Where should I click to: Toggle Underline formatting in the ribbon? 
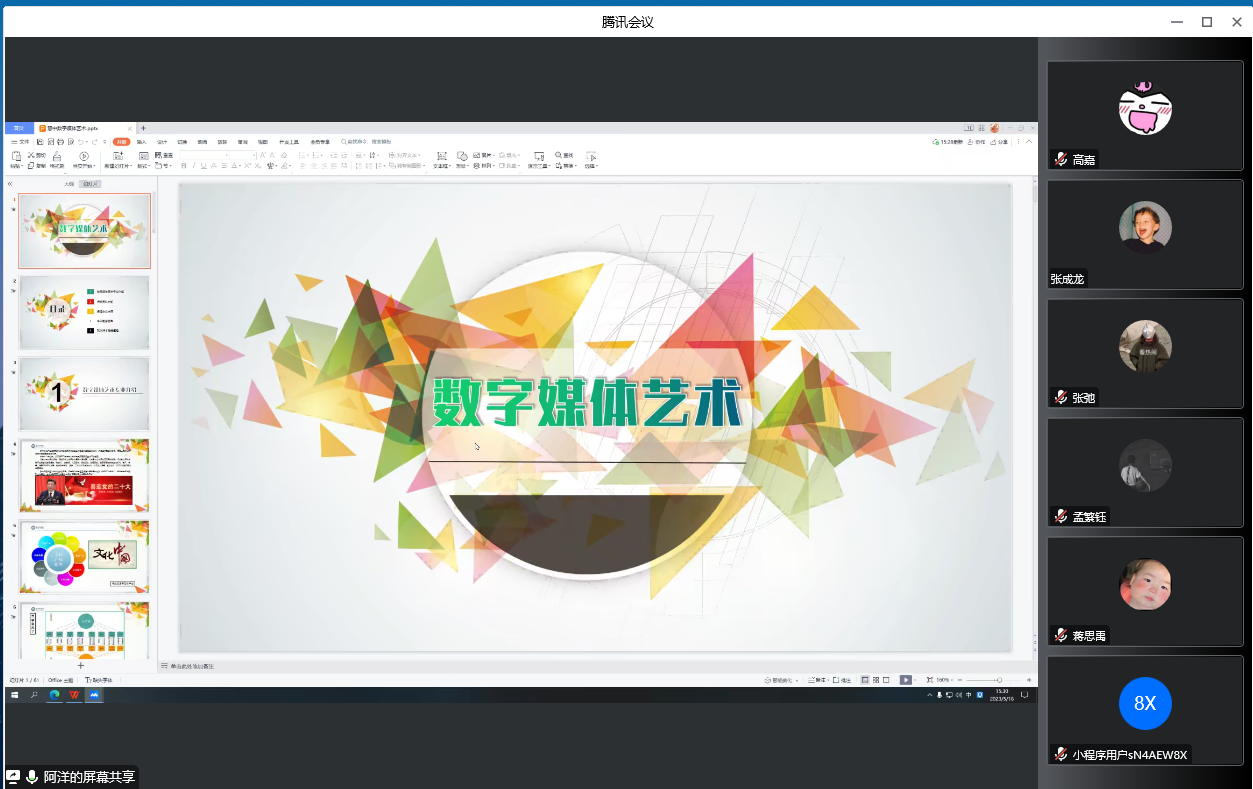tap(203, 166)
